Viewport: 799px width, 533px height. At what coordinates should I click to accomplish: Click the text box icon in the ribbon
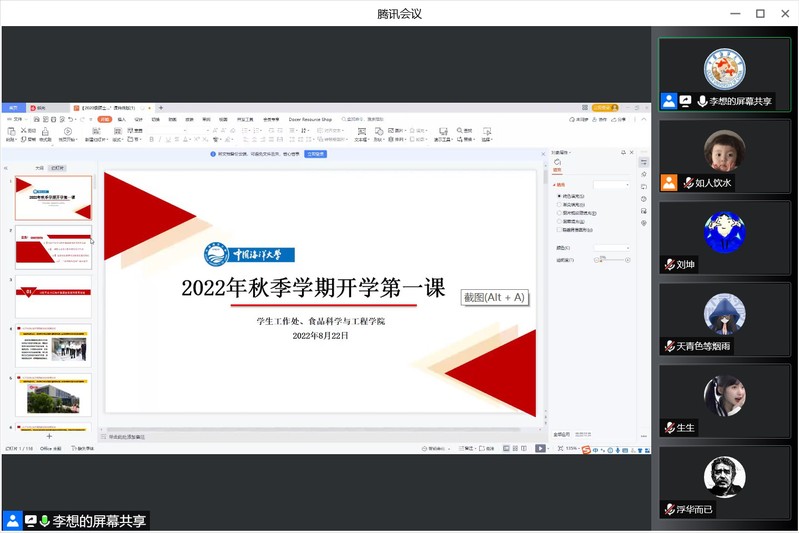361,131
